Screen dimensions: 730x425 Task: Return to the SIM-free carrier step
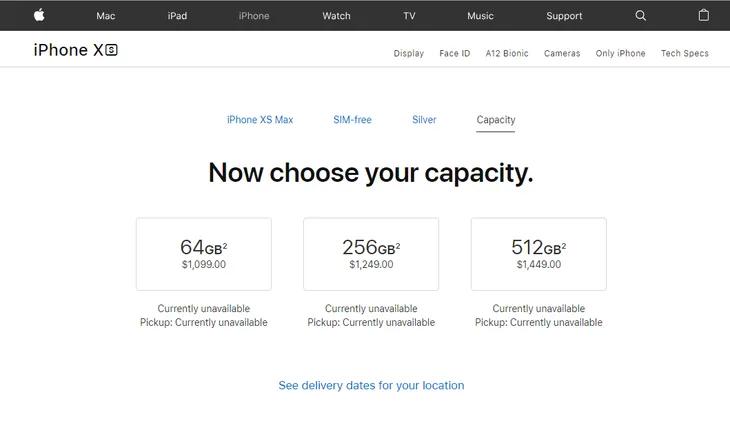click(352, 120)
